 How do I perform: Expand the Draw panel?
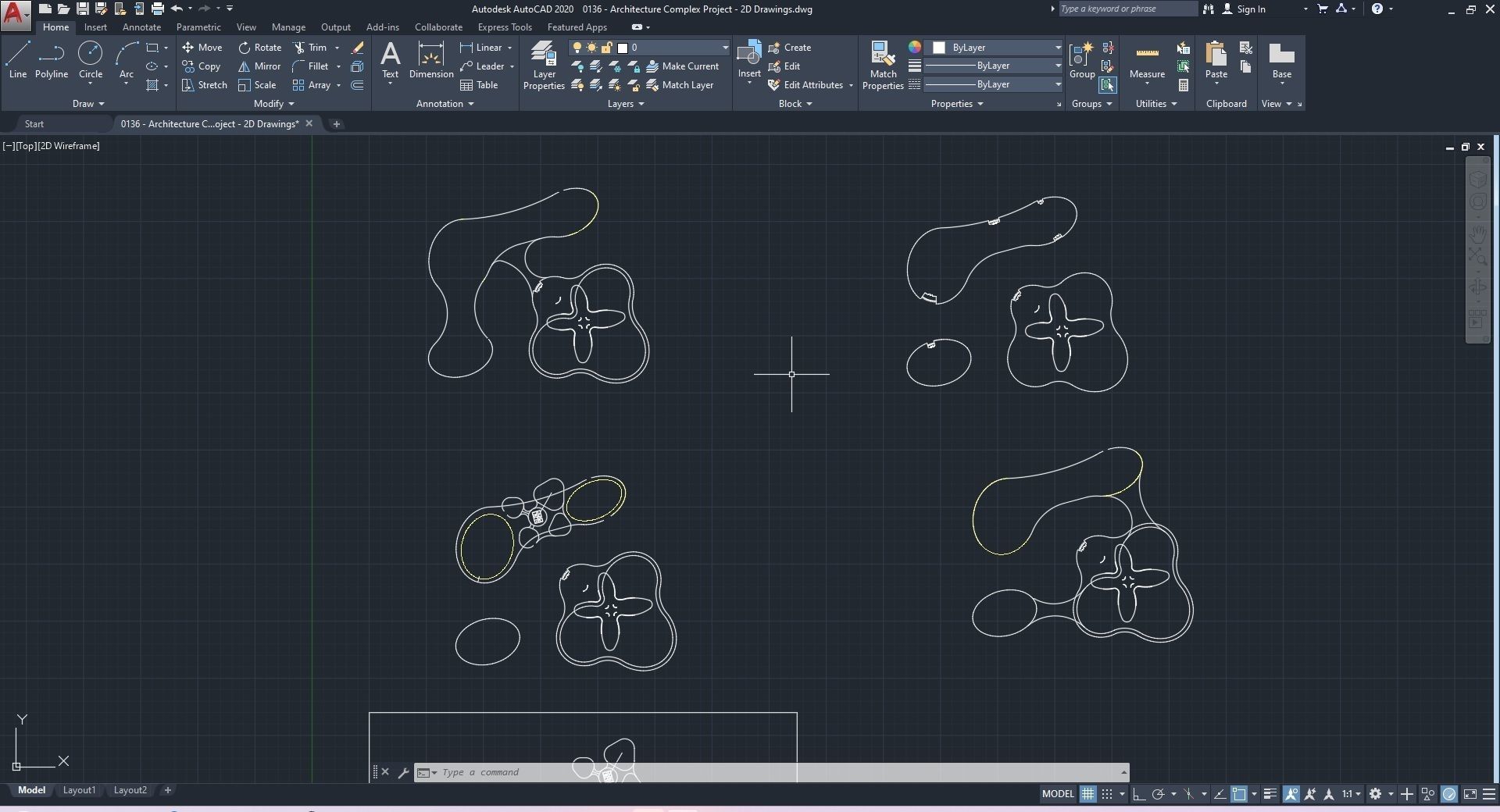click(88, 104)
